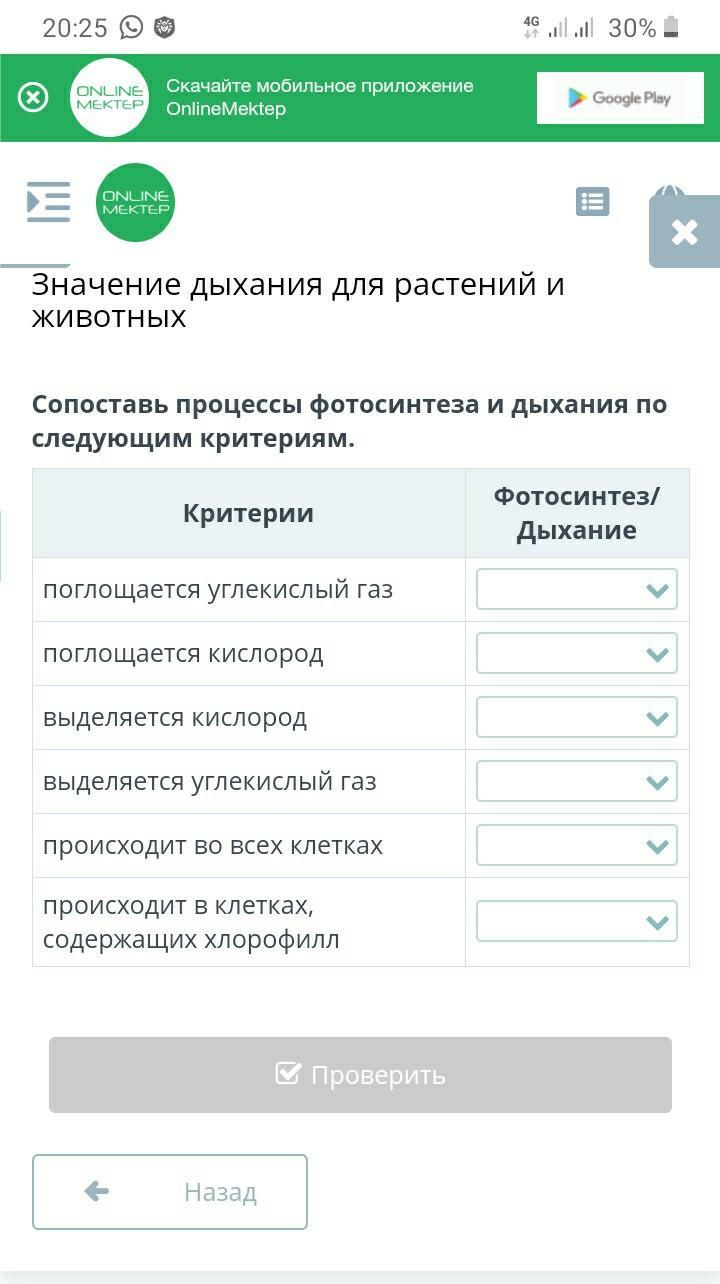720x1284 pixels.
Task: Open the side menu hamburger icon
Action: [x=48, y=202]
